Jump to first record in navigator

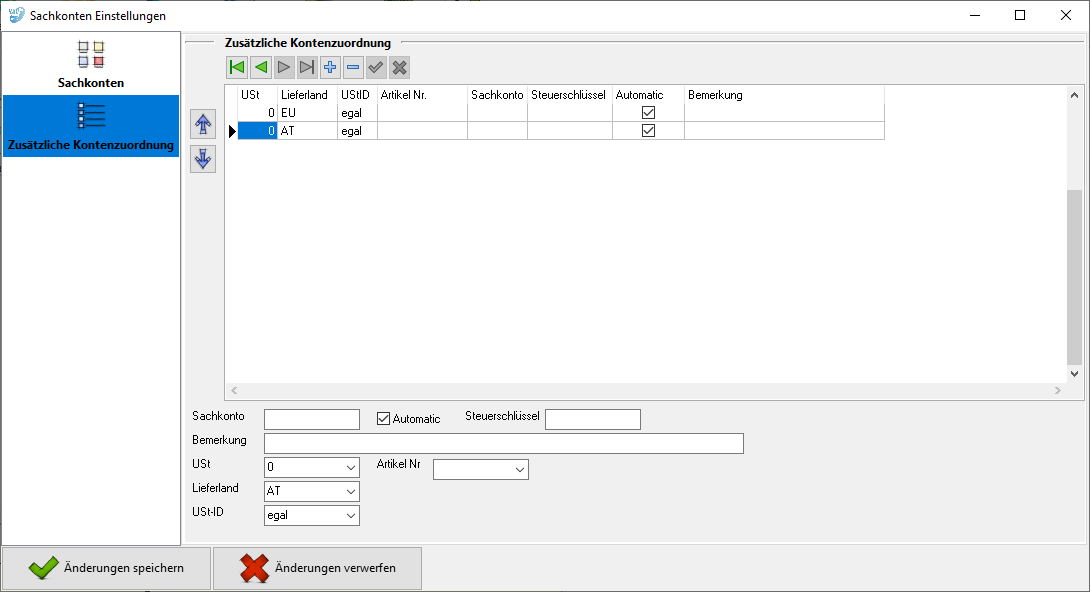[x=237, y=68]
